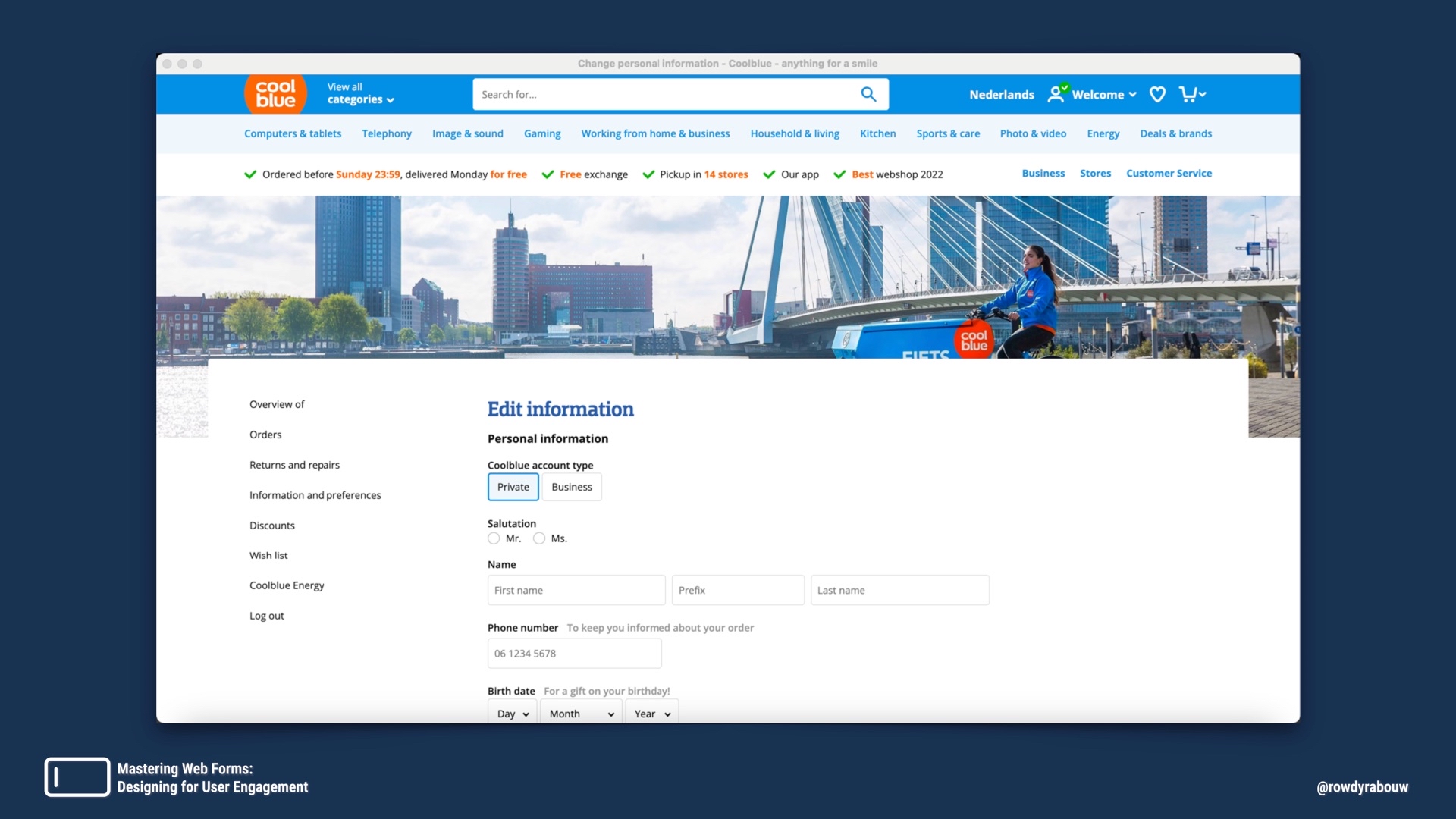This screenshot has height=819, width=1456.
Task: Expand the Year birth date dropdown
Action: 652,714
